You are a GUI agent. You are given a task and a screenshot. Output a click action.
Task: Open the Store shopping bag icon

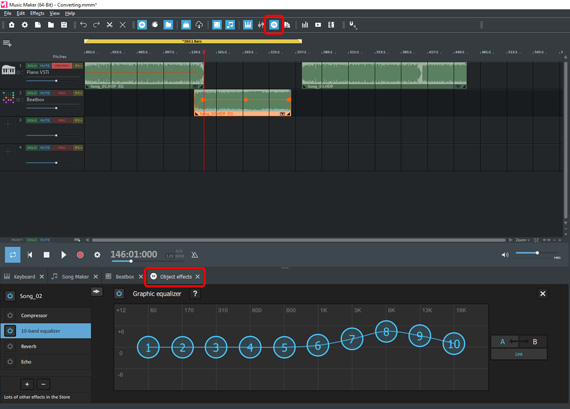click(186, 25)
